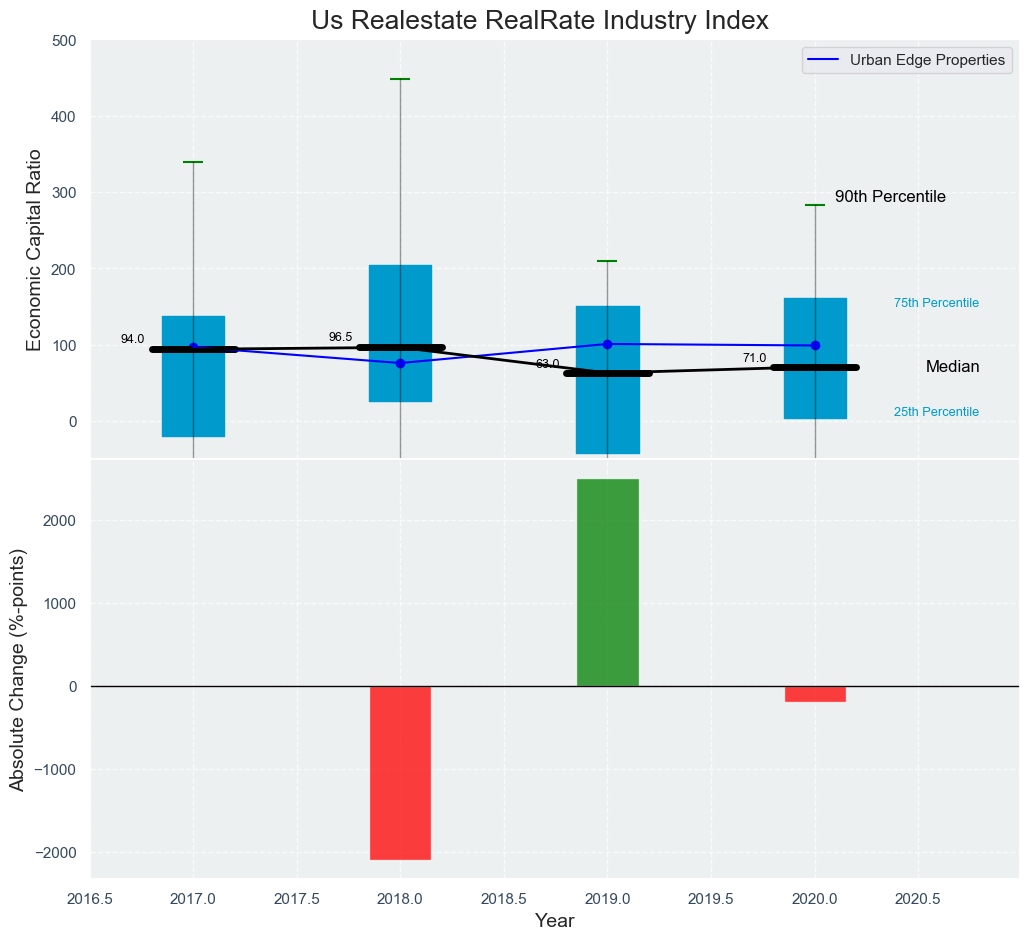
Task: Click the Absolute Change axis label
Action: (x=18, y=670)
